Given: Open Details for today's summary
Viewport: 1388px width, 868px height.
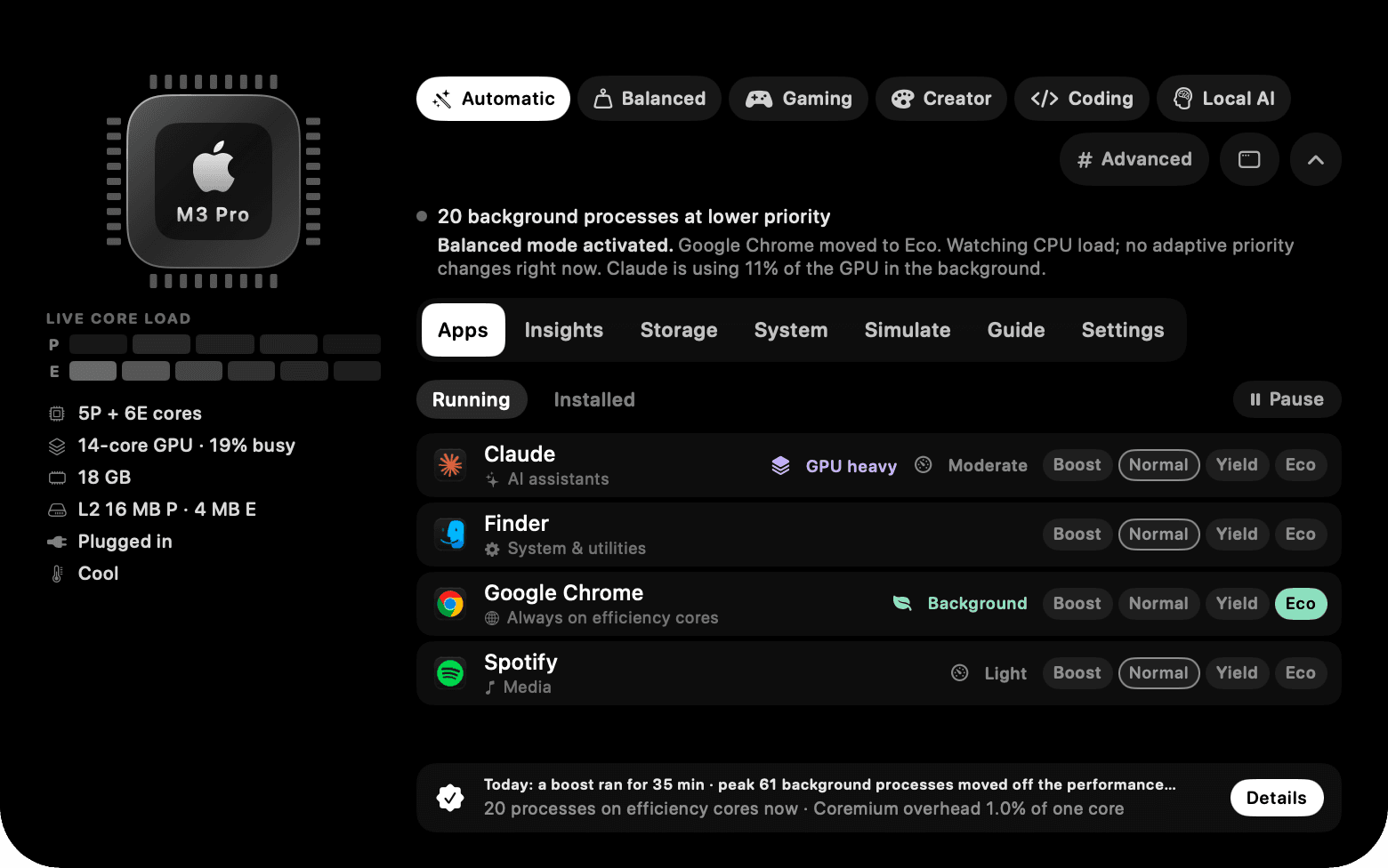Looking at the screenshot, I should click(1277, 798).
